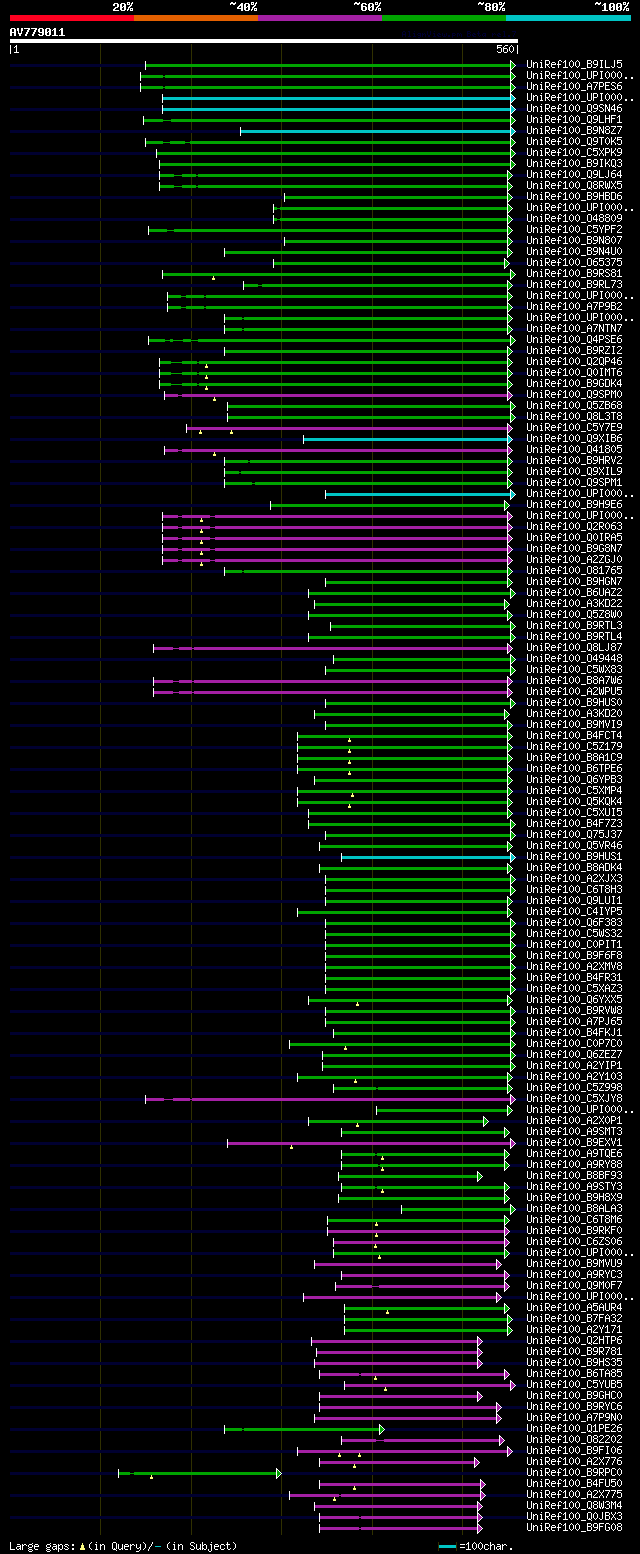
Task: Click the cyan ~100% identity legend segment
Action: [x=568, y=18]
